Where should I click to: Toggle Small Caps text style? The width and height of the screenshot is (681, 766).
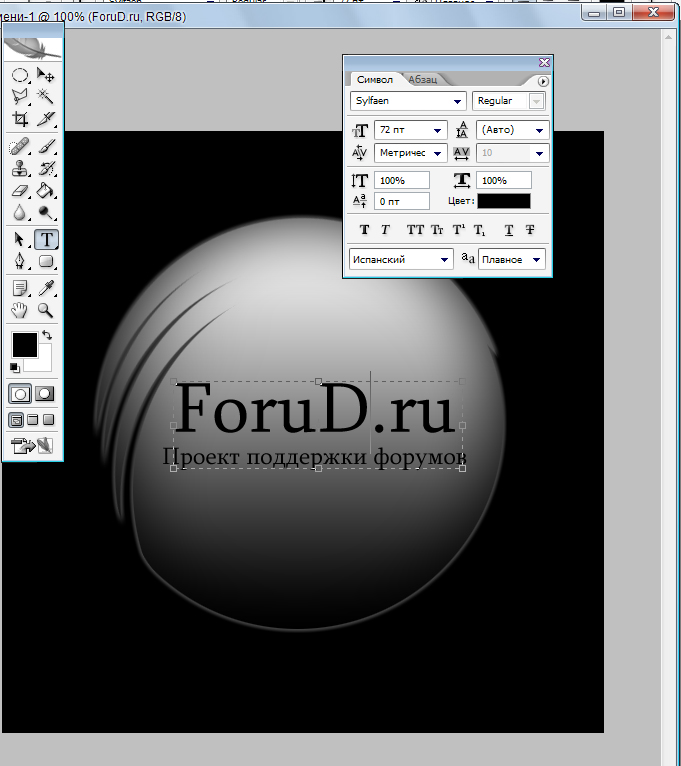[437, 230]
